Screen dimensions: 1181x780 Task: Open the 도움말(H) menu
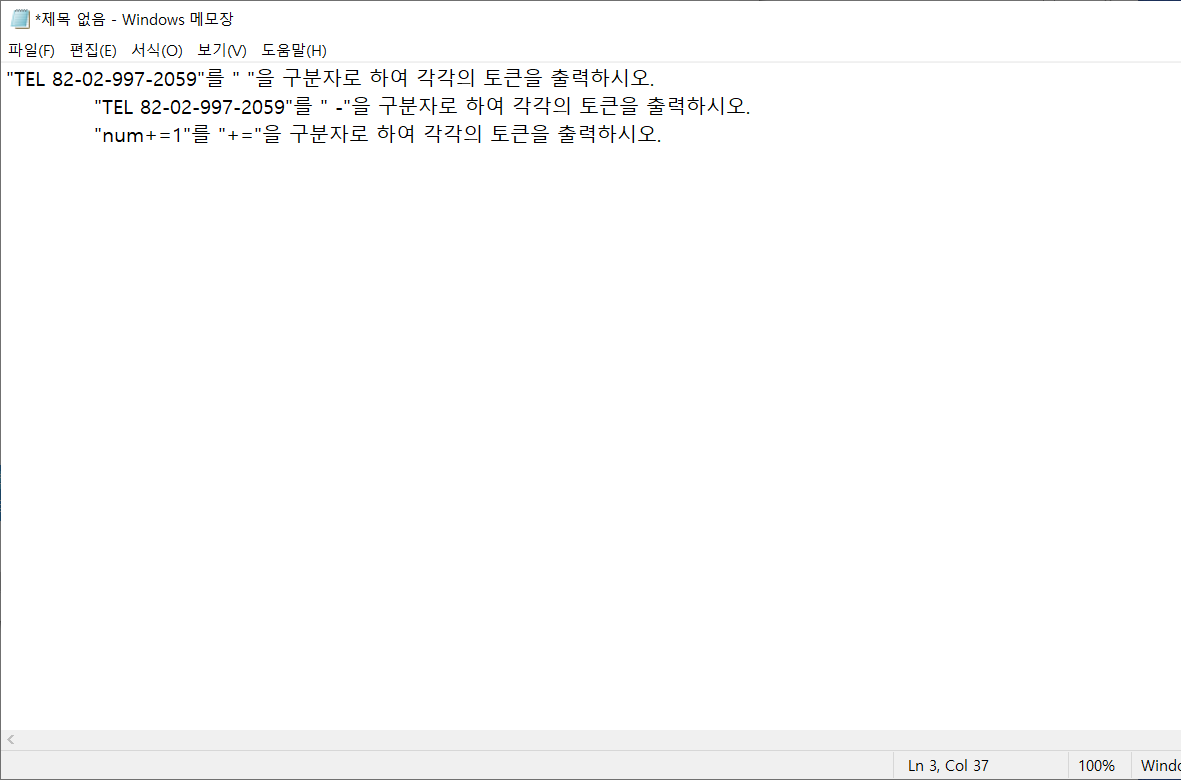tap(294, 50)
